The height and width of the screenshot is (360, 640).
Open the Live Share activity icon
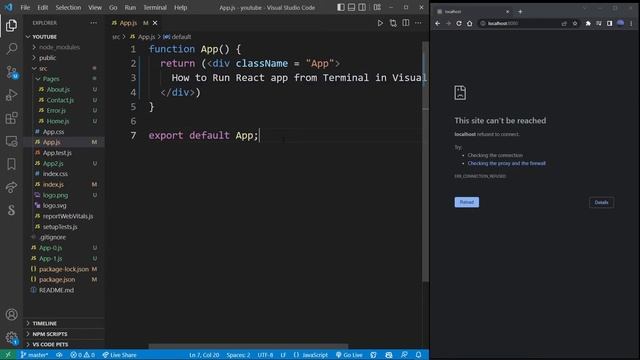click(11, 187)
